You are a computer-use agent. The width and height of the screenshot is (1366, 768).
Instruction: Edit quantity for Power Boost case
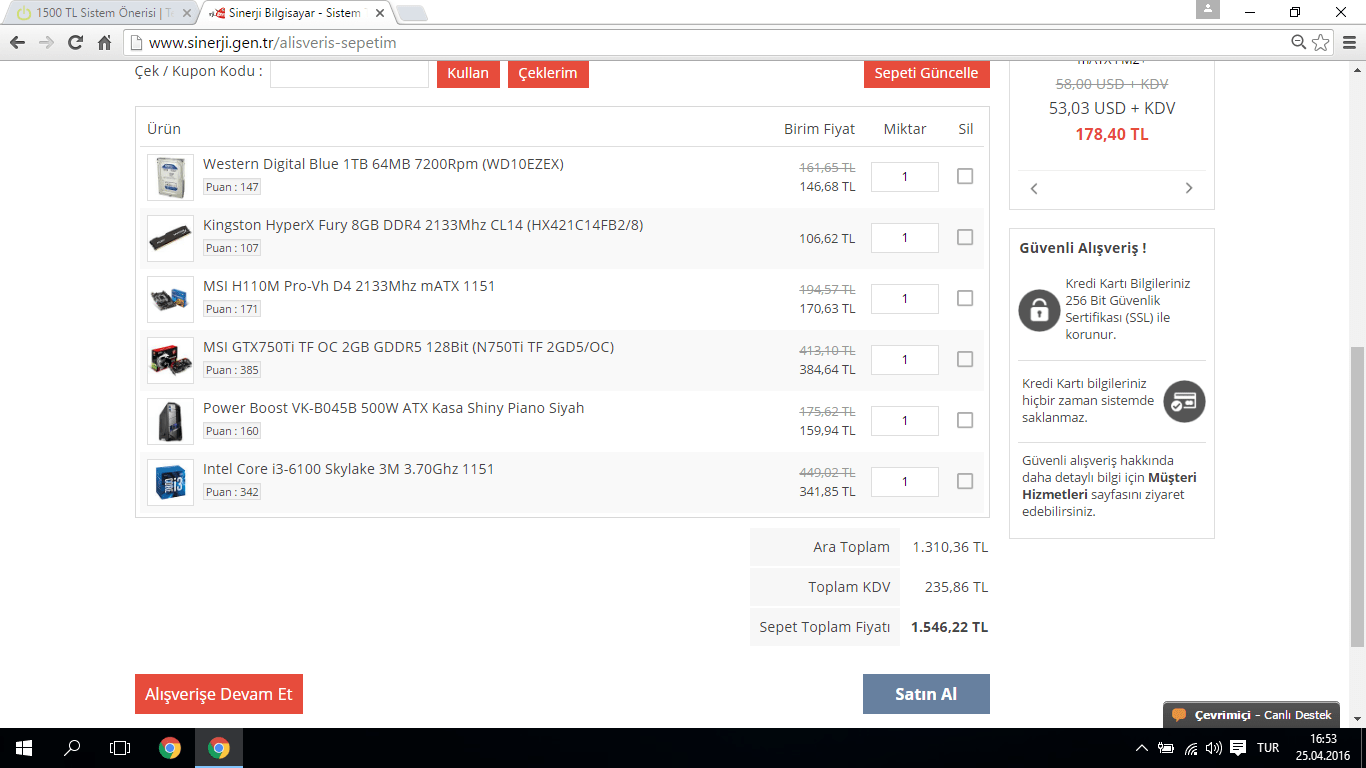click(905, 421)
